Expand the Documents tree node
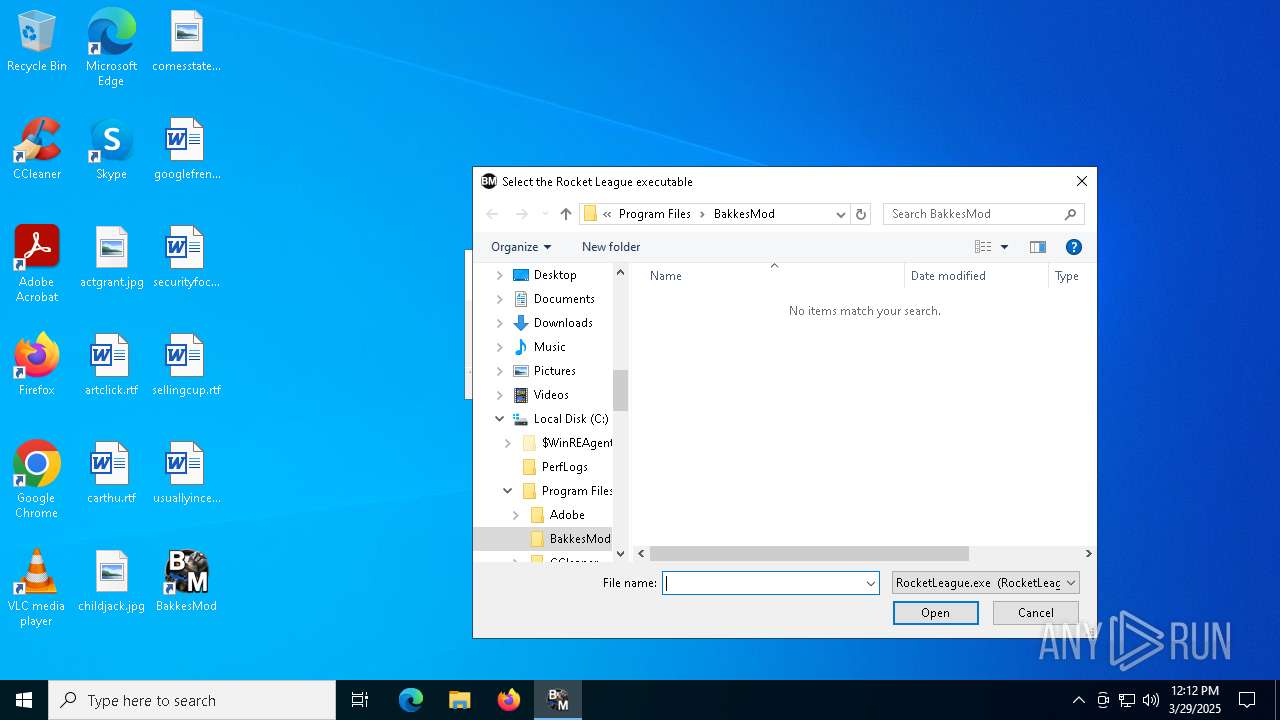This screenshot has width=1280, height=720. [x=500, y=299]
